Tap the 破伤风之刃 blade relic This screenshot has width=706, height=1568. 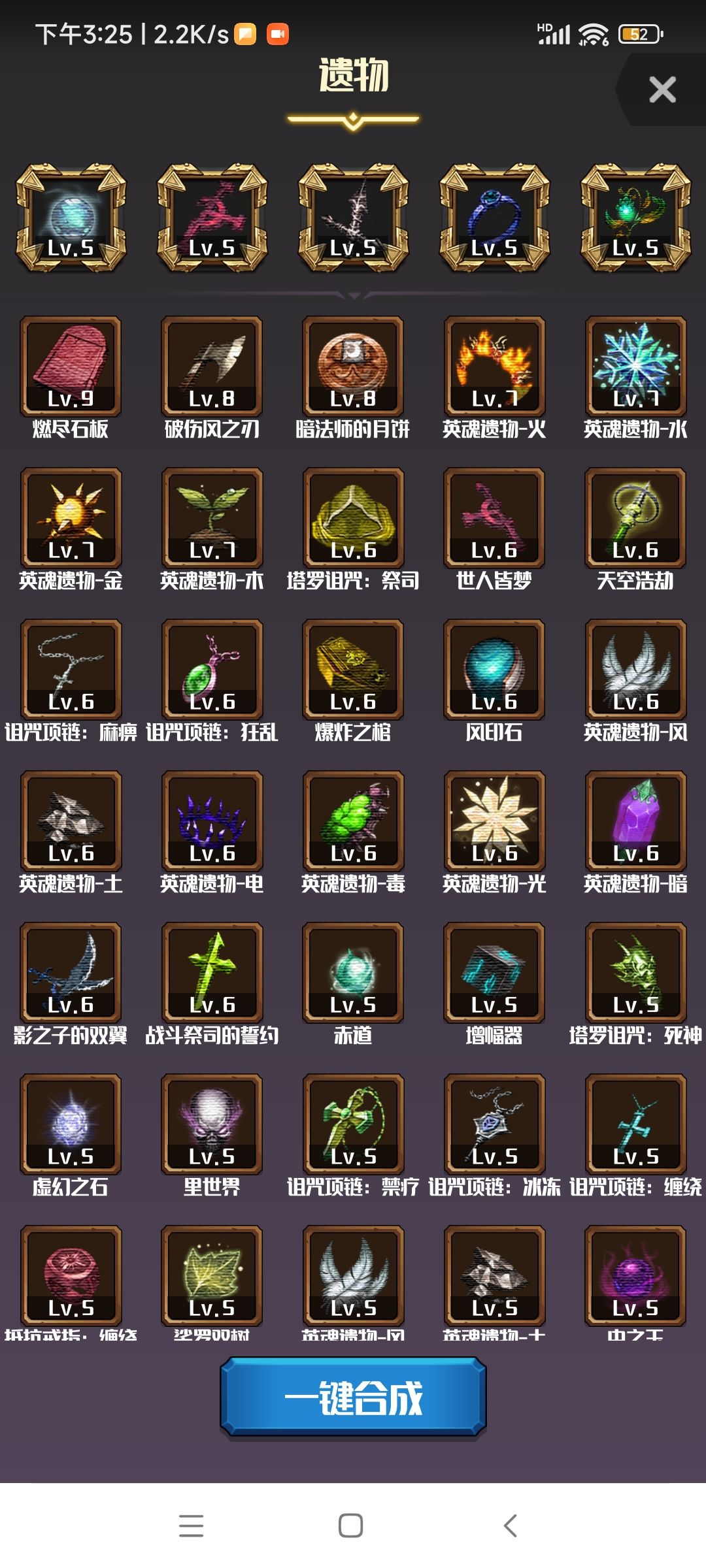coord(212,366)
